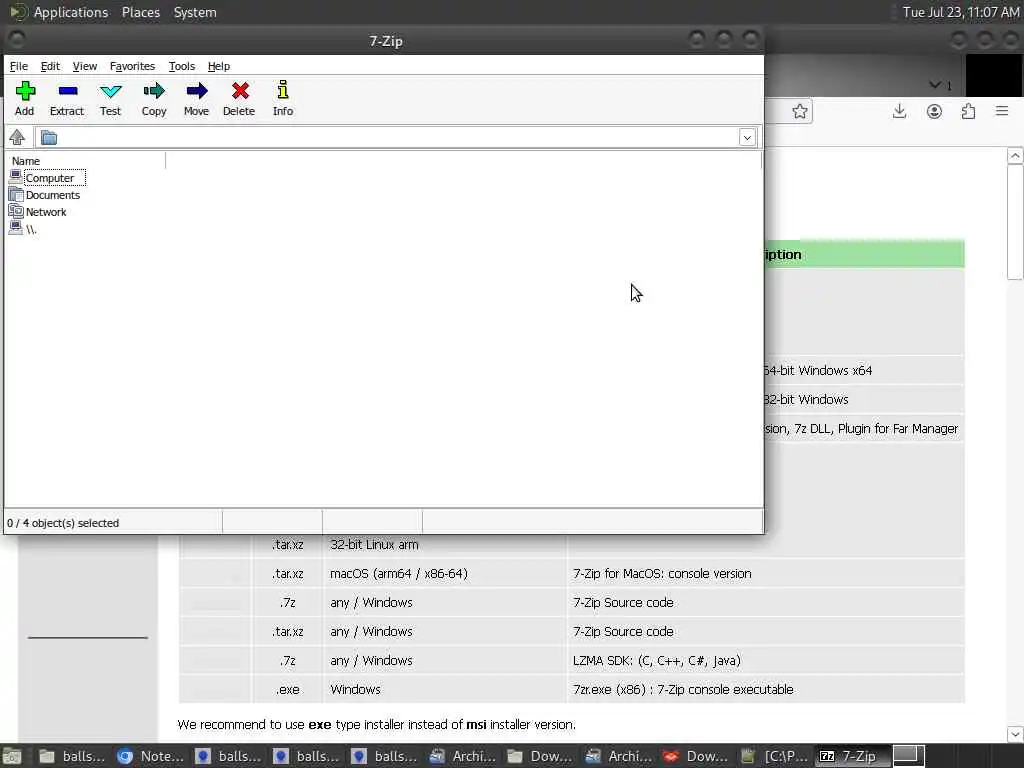Click '7zr.exe (x86) : 7-Zip console executable' text
The width and height of the screenshot is (1024, 768).
point(683,690)
